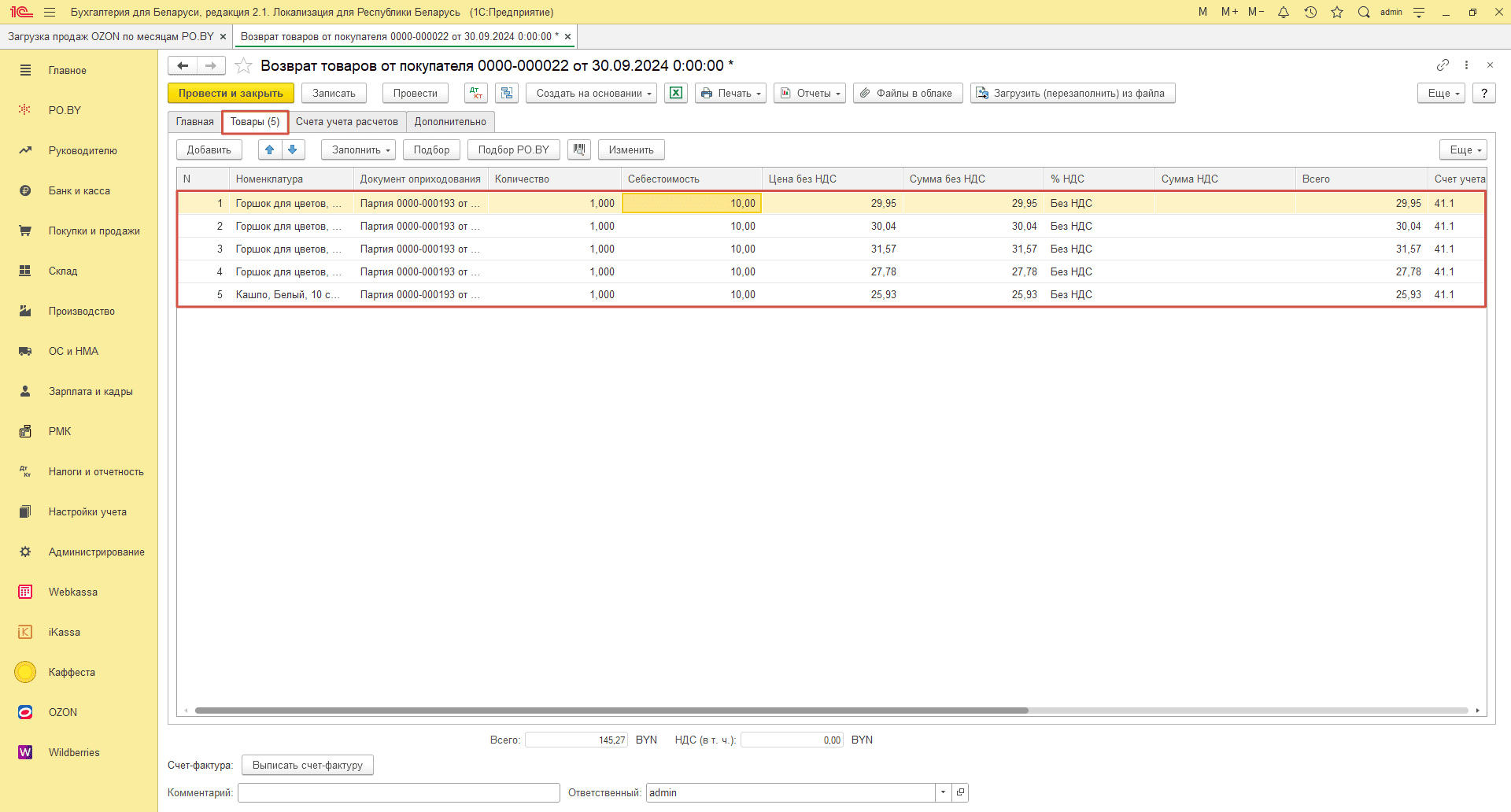Click the M− memory subtract button
The image size is (1511, 812).
(1256, 12)
